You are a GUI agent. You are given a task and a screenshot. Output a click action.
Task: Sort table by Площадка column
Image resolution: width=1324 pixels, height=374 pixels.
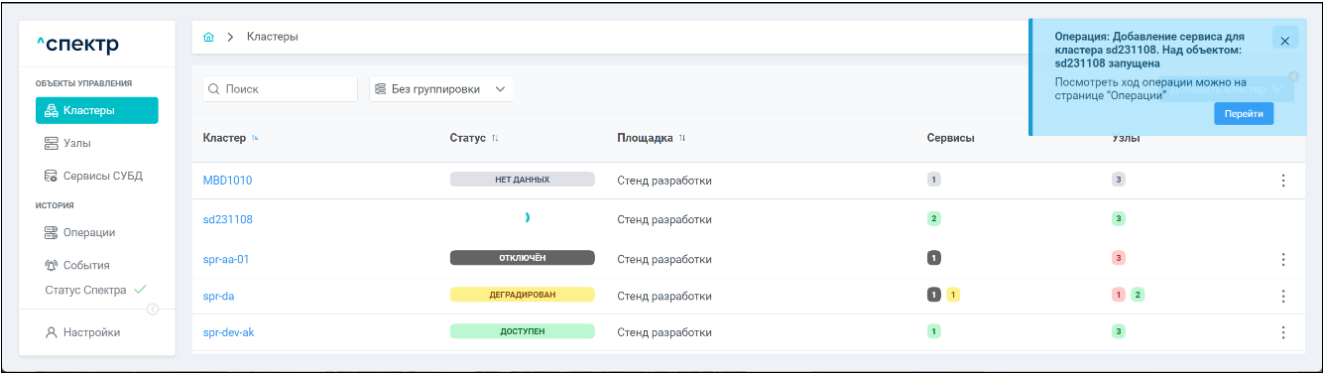click(651, 138)
